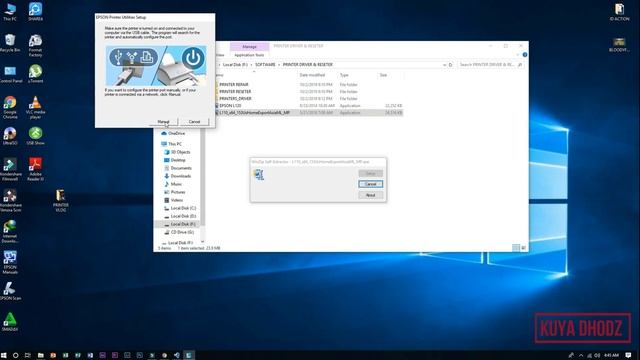Open Internet Download Manager desktop icon
Image resolution: width=640 pixels, height=360 pixels.
[10, 231]
